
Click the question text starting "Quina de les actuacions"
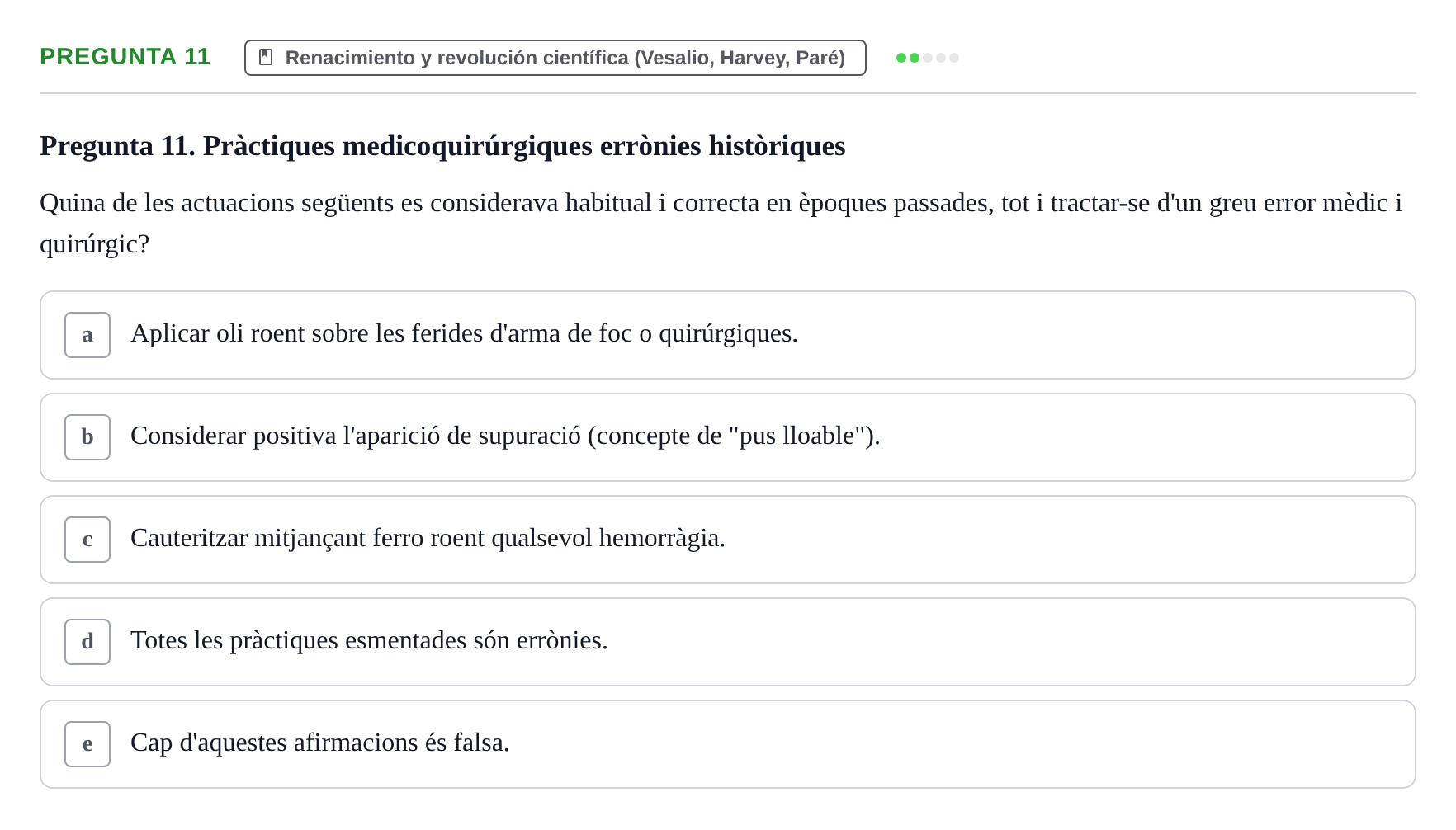[721, 223]
